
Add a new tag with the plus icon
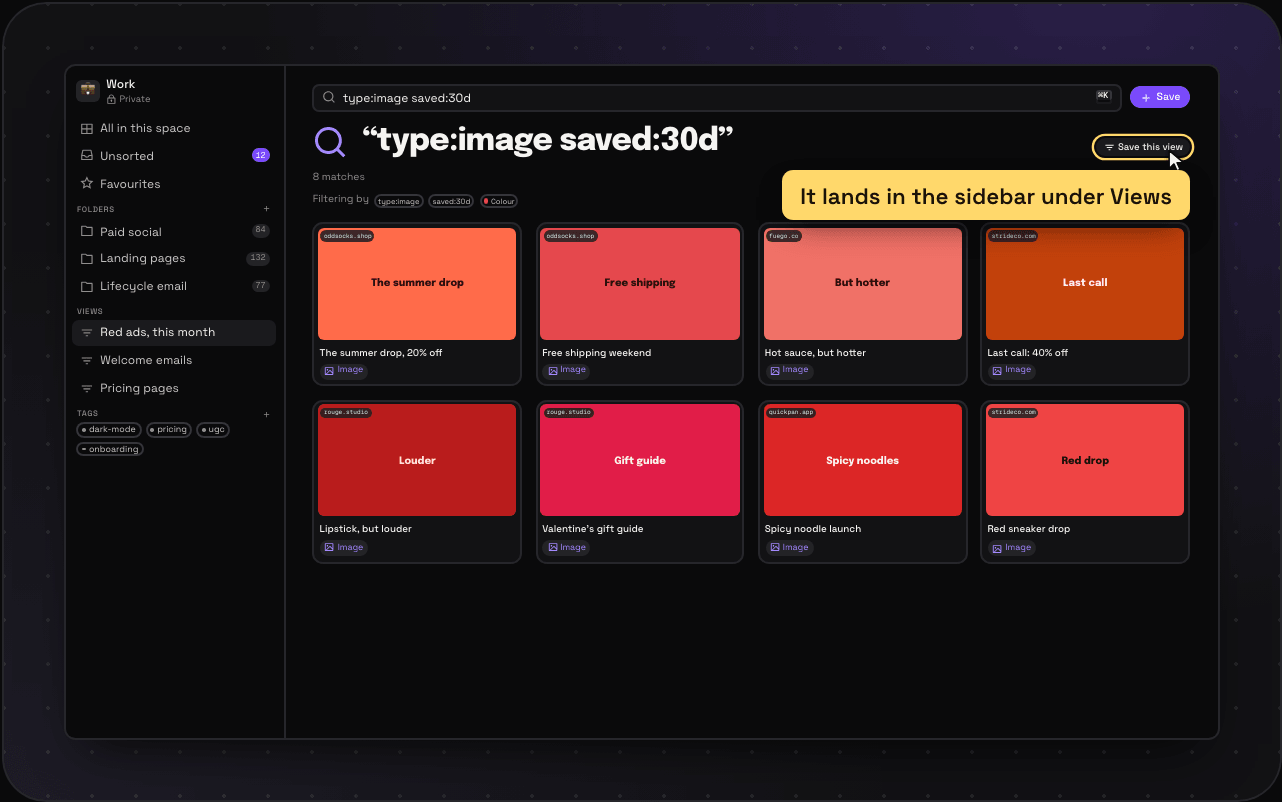[266, 414]
